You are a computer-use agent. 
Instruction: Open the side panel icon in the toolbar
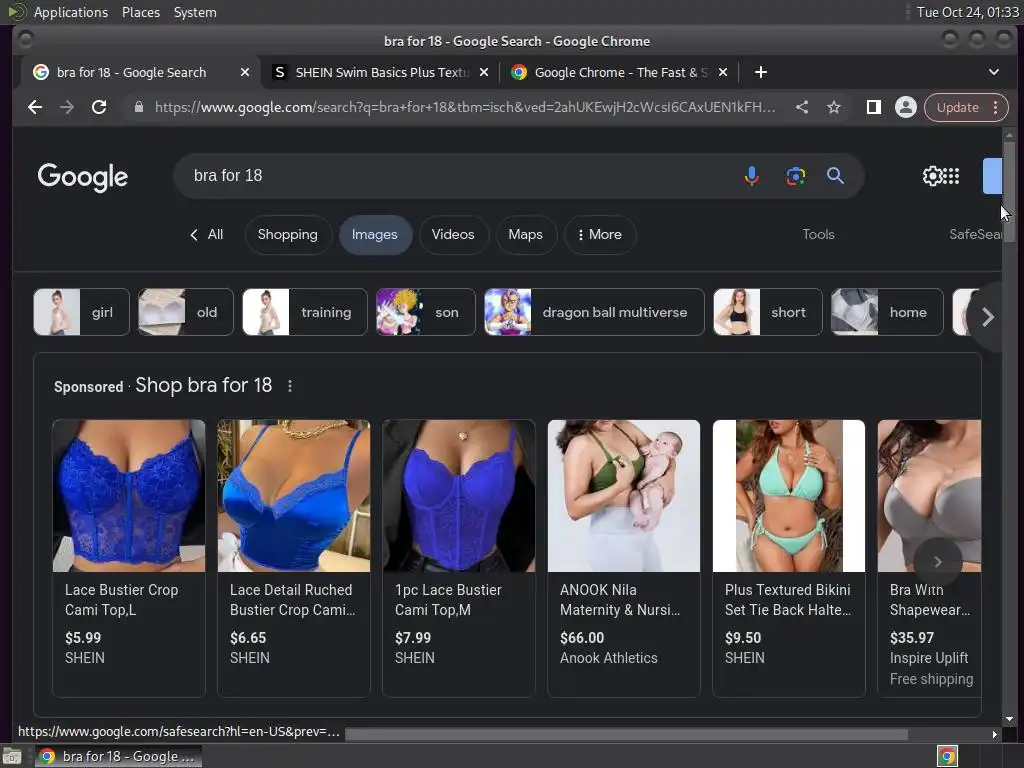[873, 107]
